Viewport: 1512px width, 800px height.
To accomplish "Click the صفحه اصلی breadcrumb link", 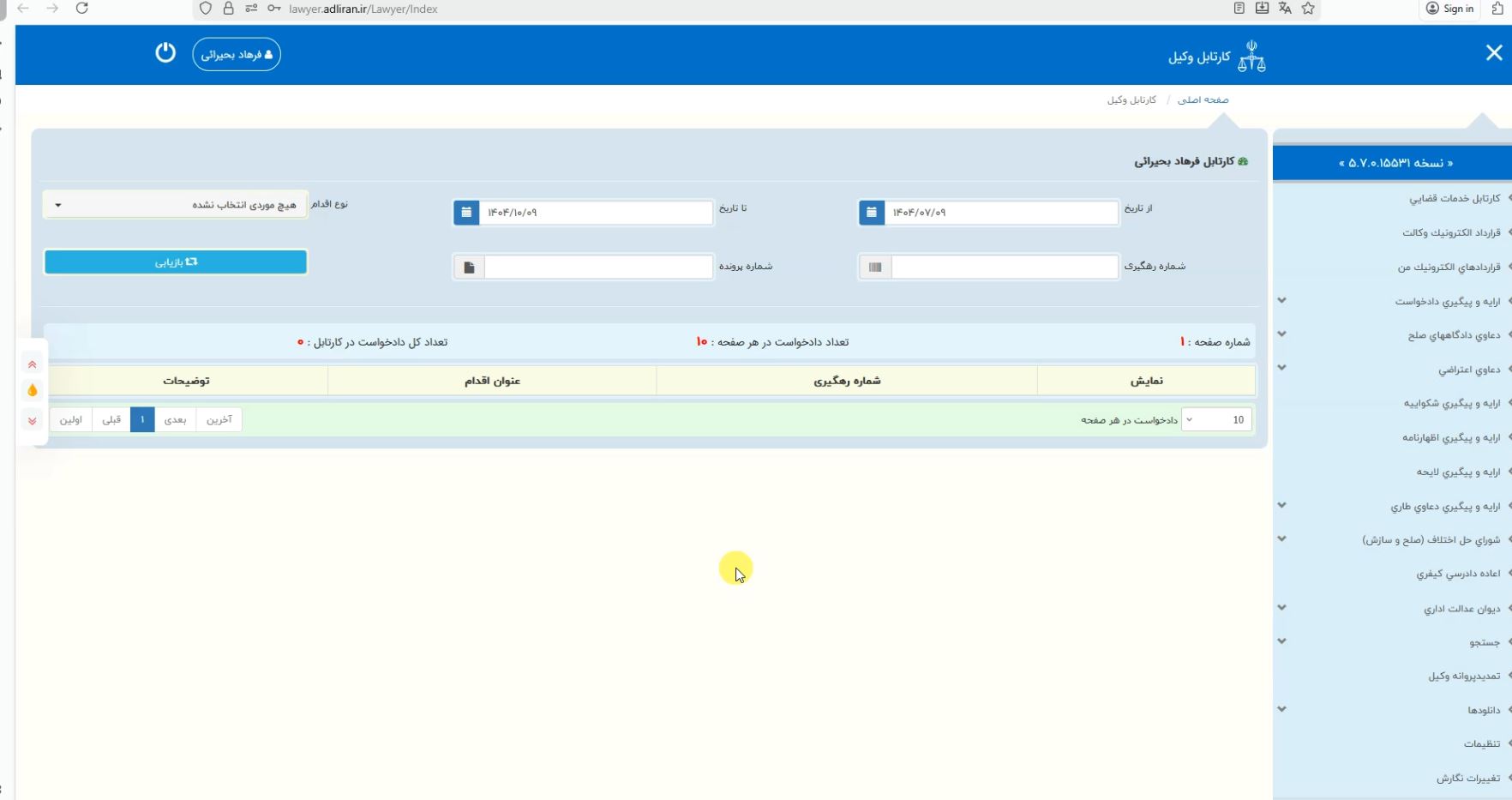I will coord(1203,100).
